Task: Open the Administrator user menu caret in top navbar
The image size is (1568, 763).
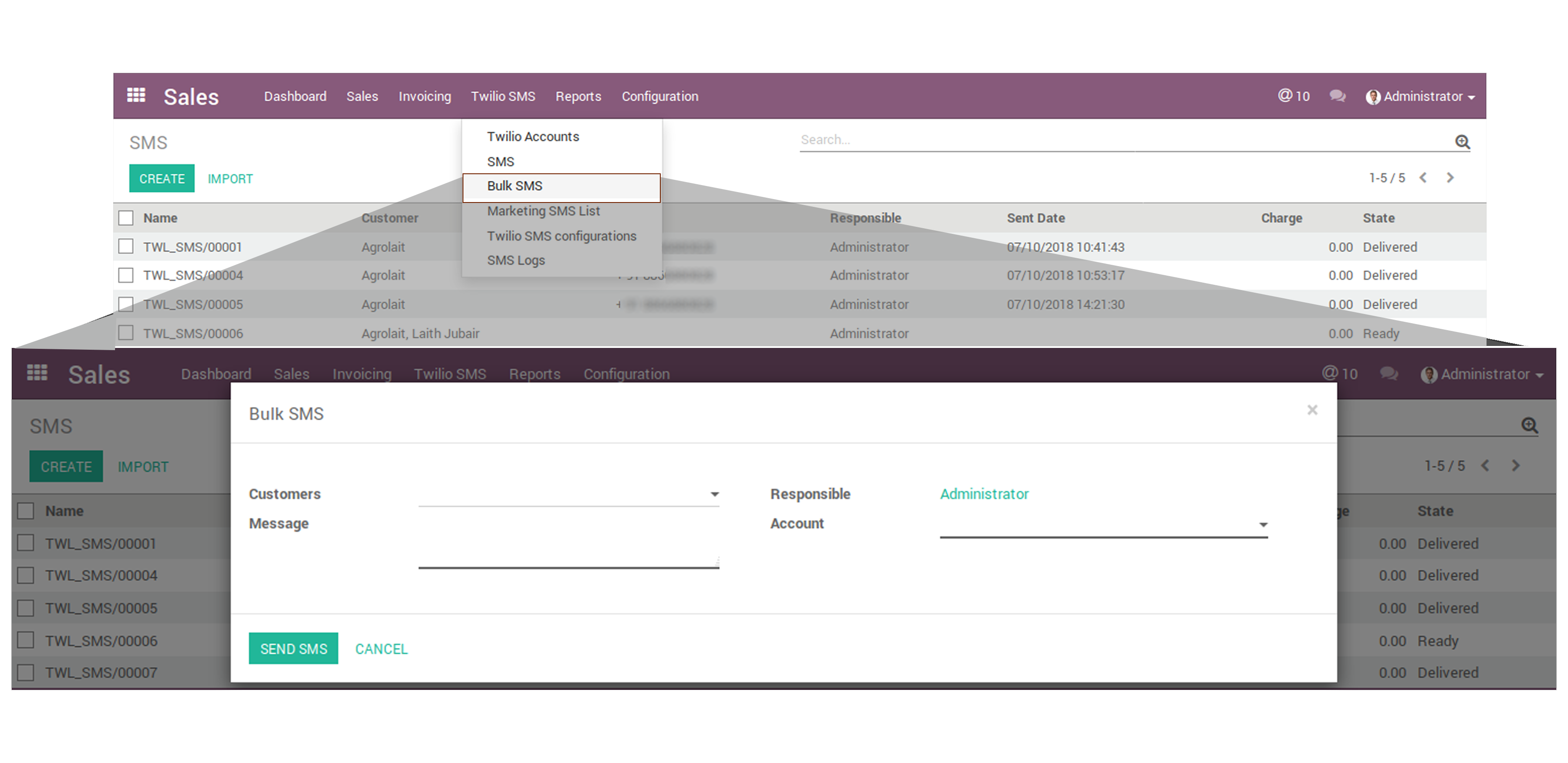Action: 1471,98
